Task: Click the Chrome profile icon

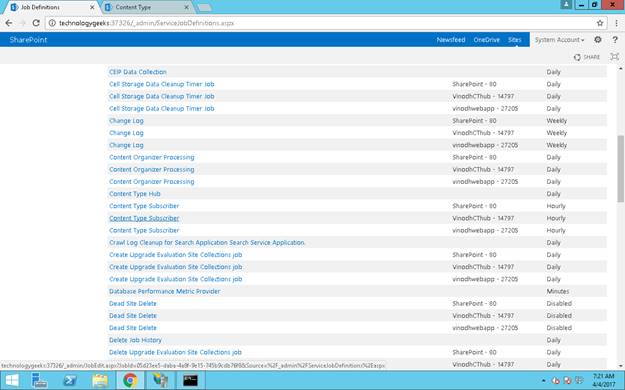Action: 566,4
